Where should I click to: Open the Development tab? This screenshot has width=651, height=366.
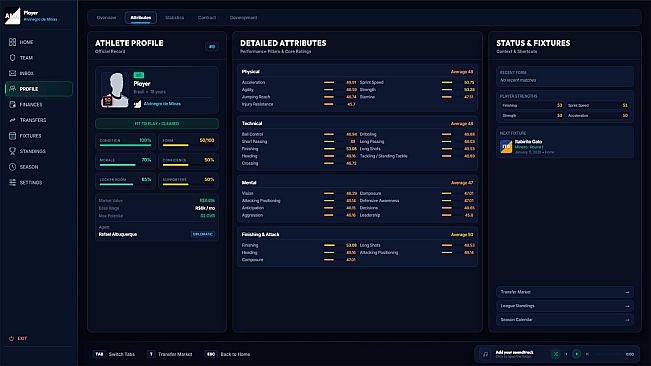(x=243, y=18)
